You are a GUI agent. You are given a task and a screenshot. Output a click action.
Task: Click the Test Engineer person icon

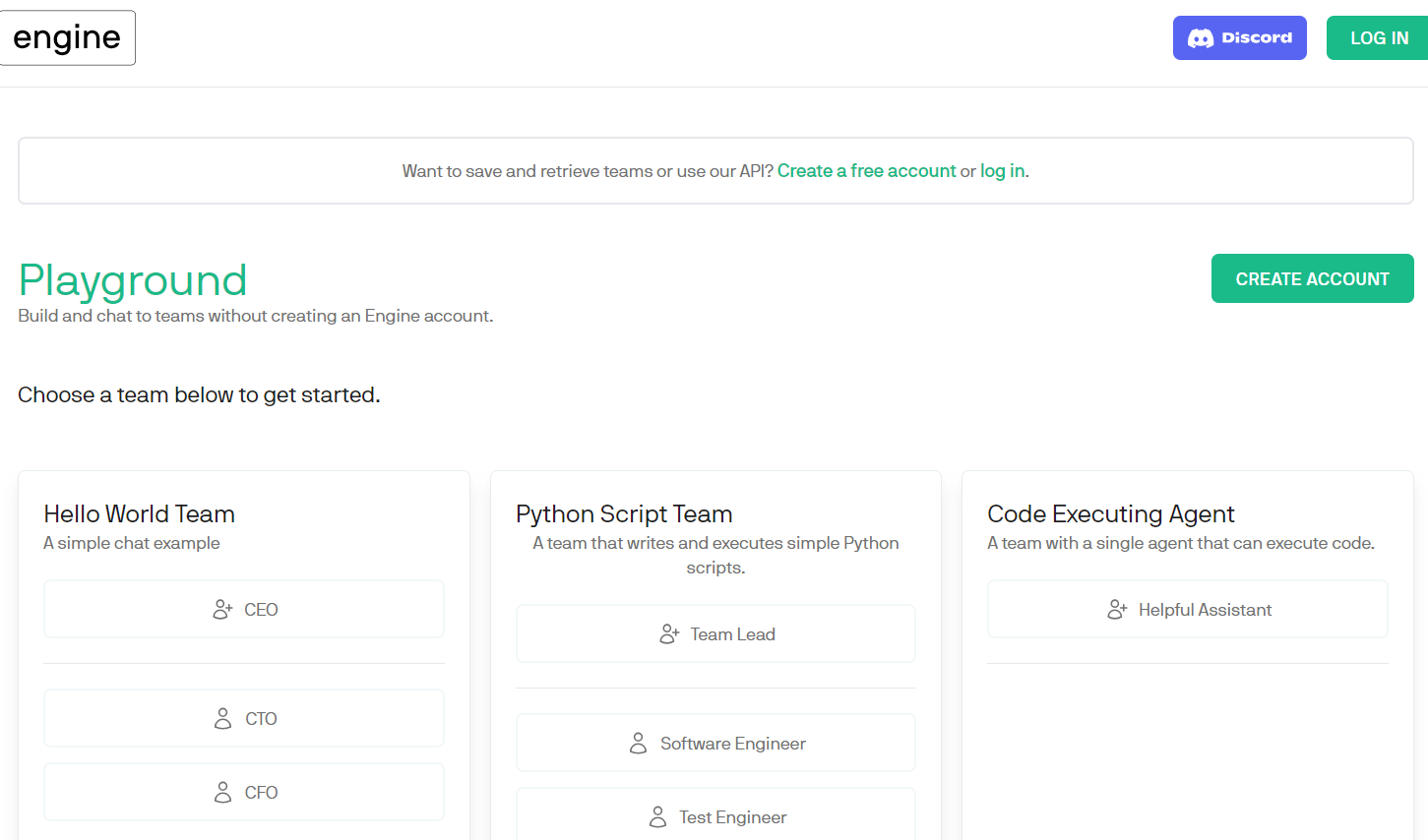(x=657, y=817)
